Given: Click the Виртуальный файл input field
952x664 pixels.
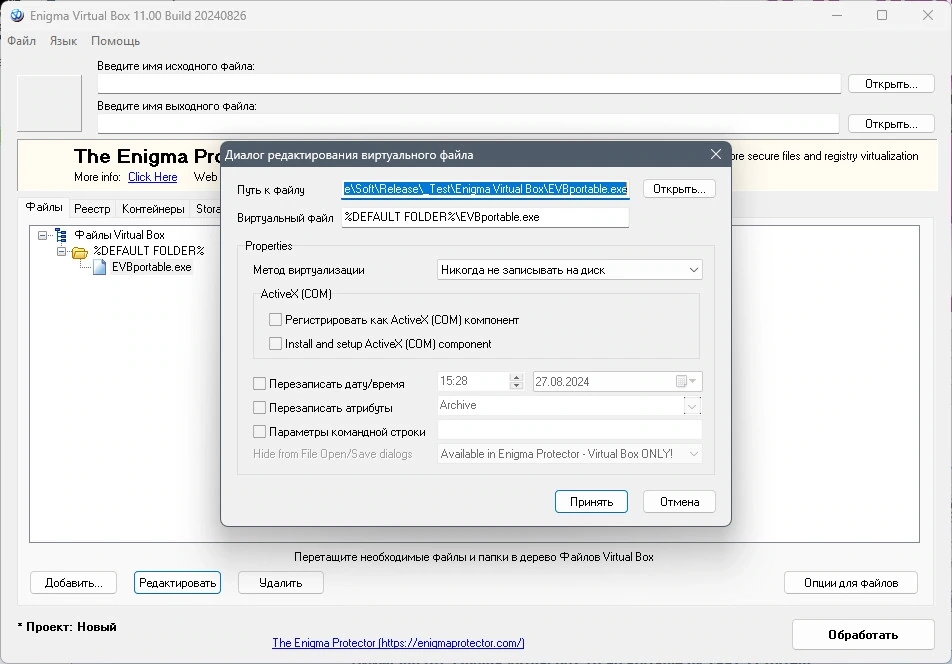Looking at the screenshot, I should 485,217.
